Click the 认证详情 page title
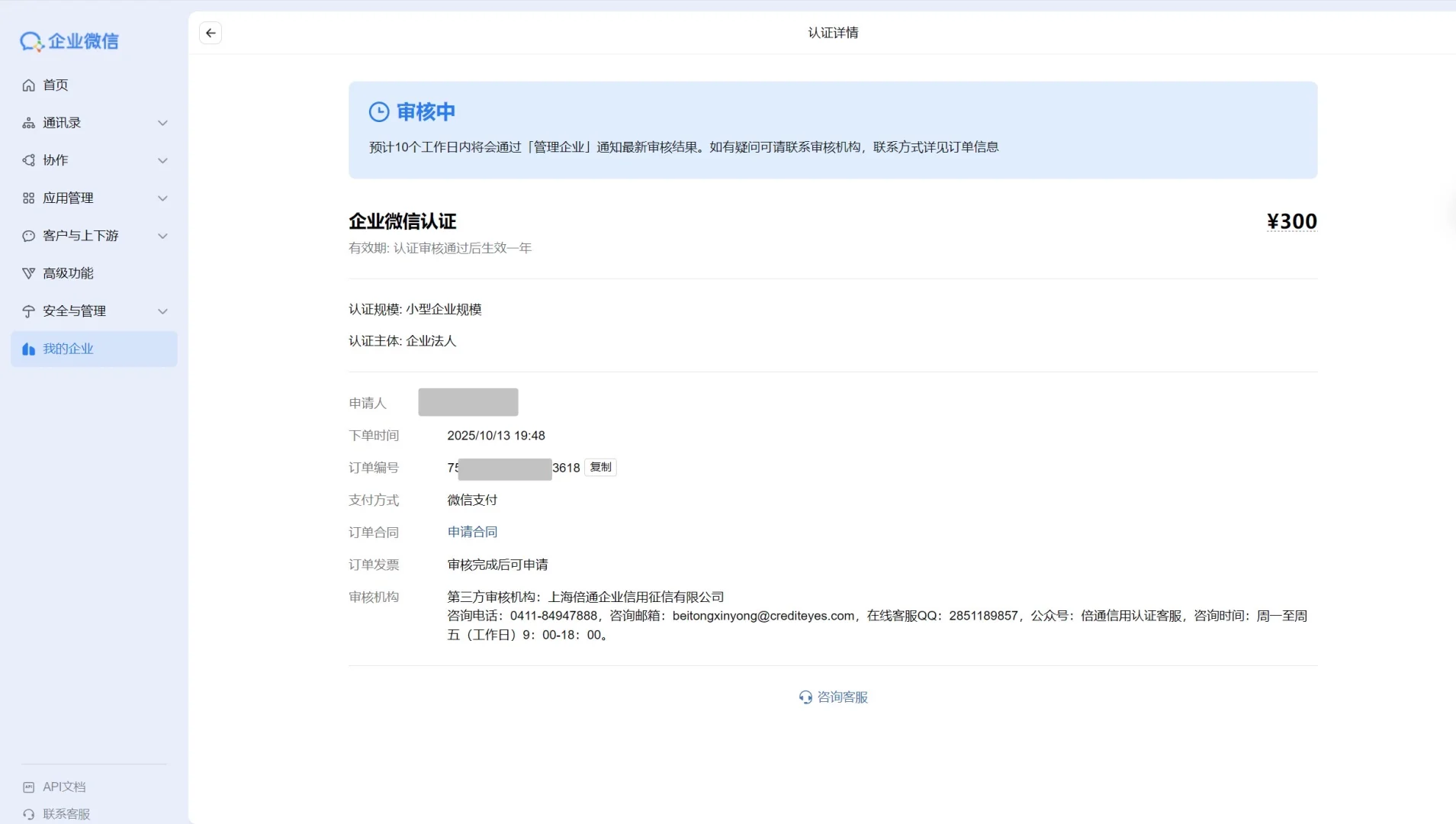 click(834, 33)
